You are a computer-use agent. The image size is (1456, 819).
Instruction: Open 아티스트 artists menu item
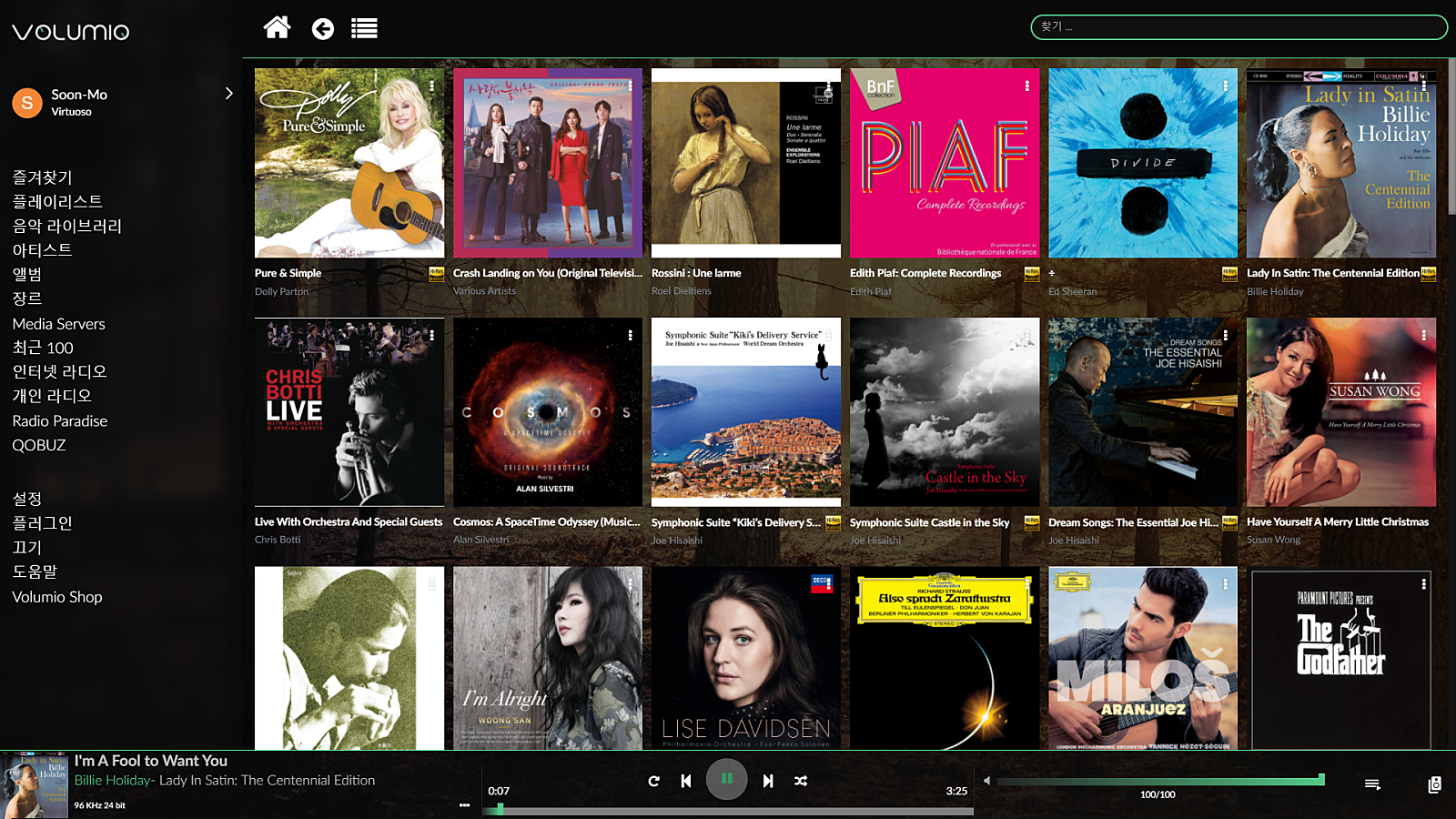click(42, 249)
